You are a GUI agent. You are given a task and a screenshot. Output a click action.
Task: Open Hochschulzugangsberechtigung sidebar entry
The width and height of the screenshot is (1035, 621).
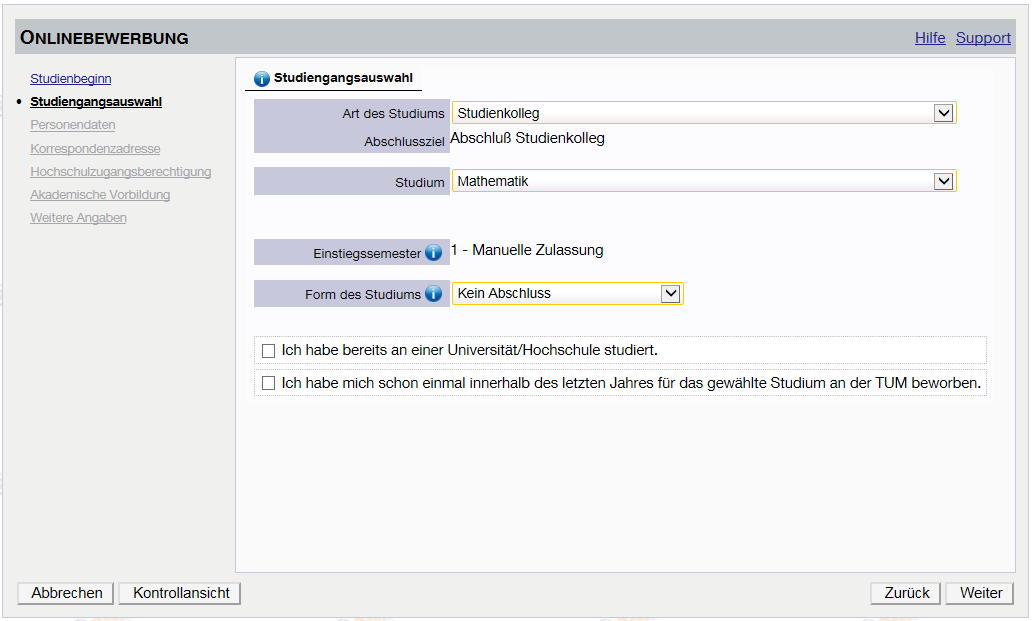tap(120, 172)
